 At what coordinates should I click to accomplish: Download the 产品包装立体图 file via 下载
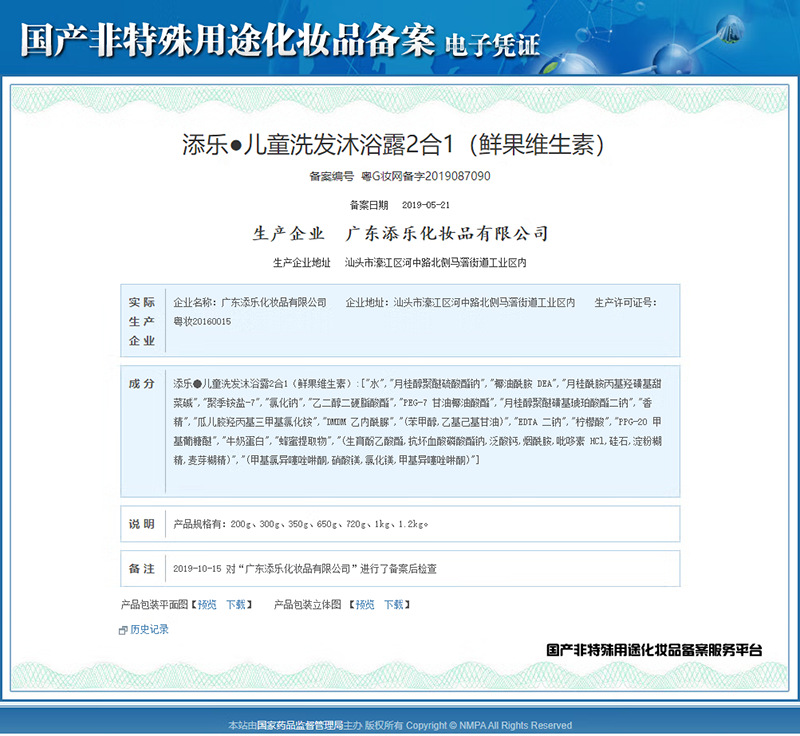click(x=393, y=604)
